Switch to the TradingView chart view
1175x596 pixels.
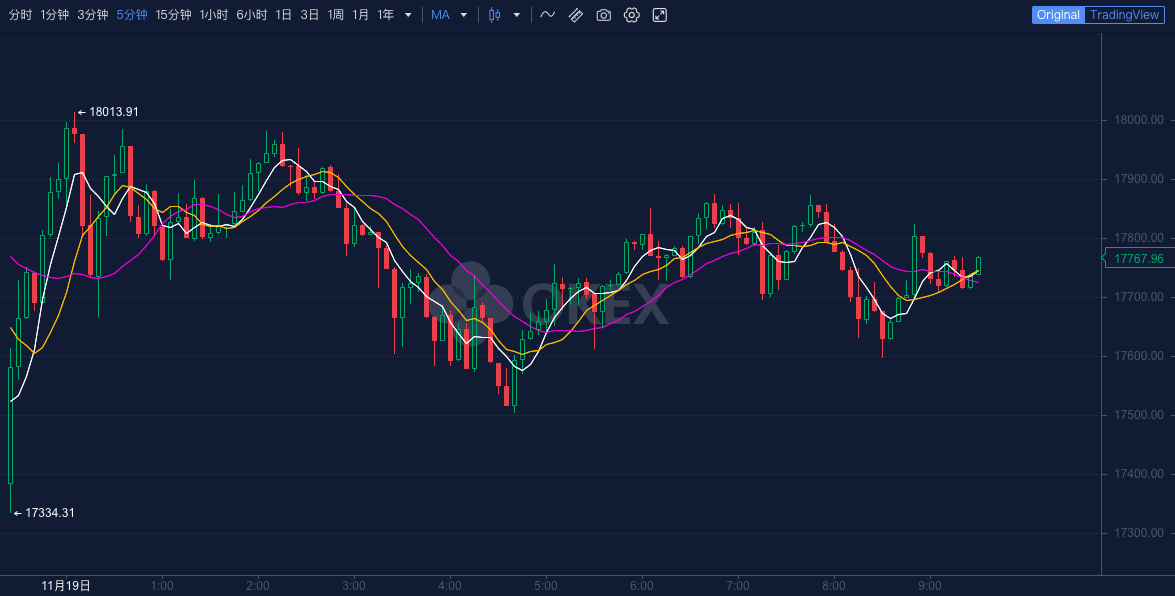1124,15
